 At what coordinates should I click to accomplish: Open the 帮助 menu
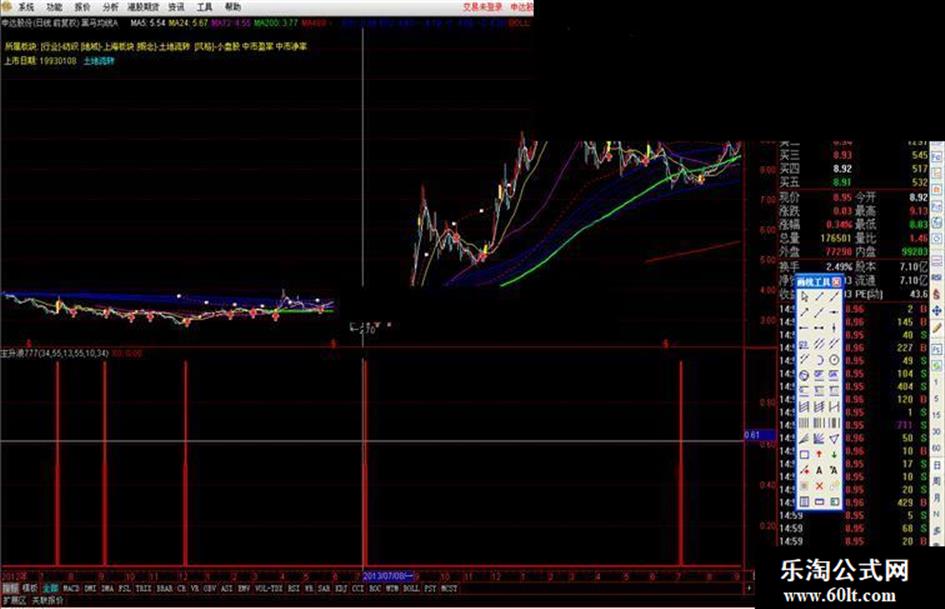(233, 7)
